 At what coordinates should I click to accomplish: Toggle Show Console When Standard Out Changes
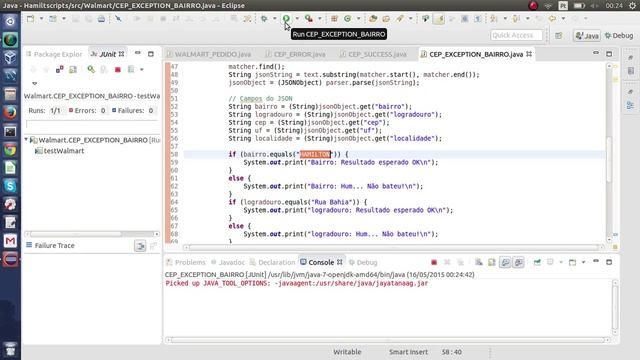(x=505, y=262)
